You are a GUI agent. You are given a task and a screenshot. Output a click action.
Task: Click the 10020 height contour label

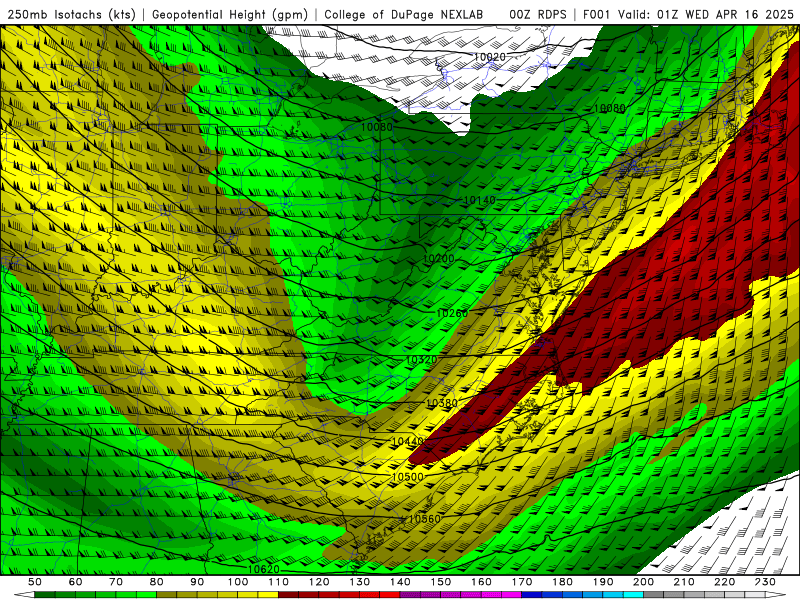490,57
